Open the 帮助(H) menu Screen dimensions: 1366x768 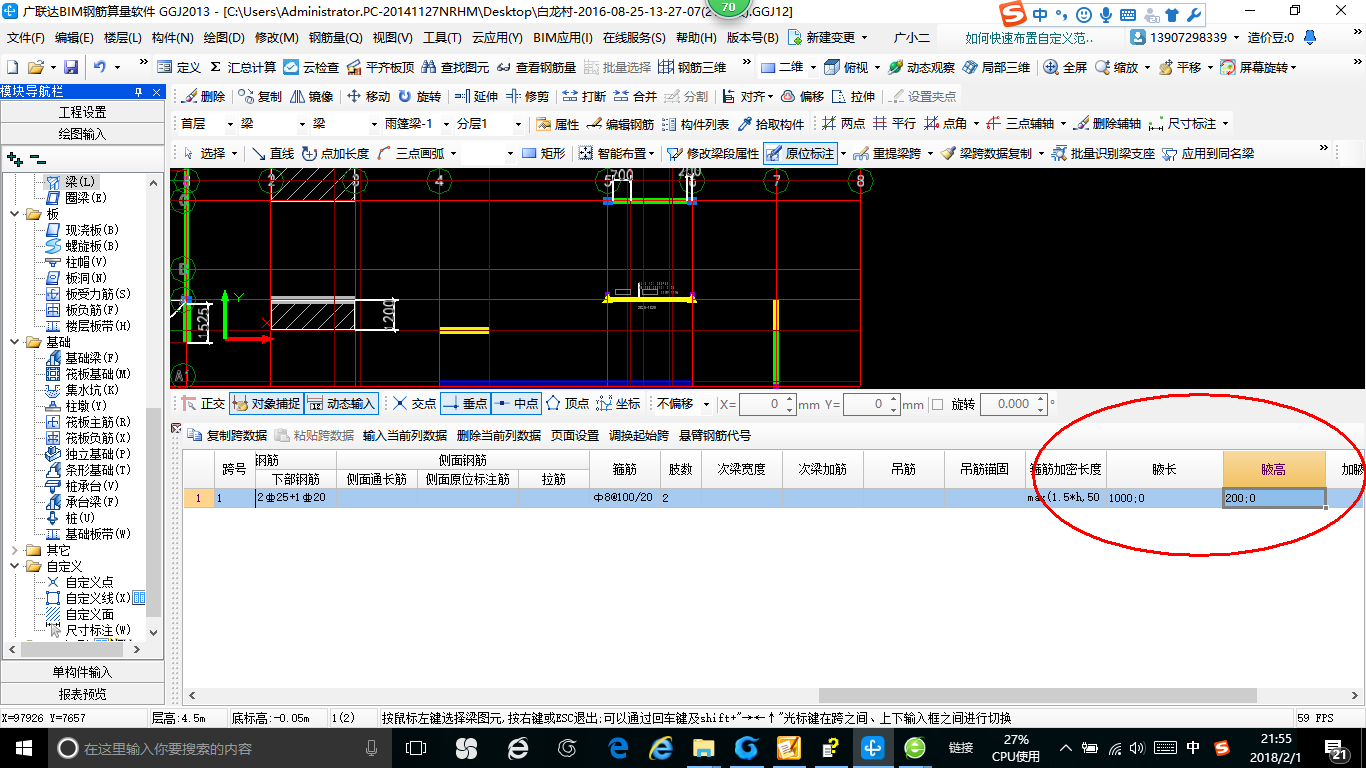(x=696, y=38)
